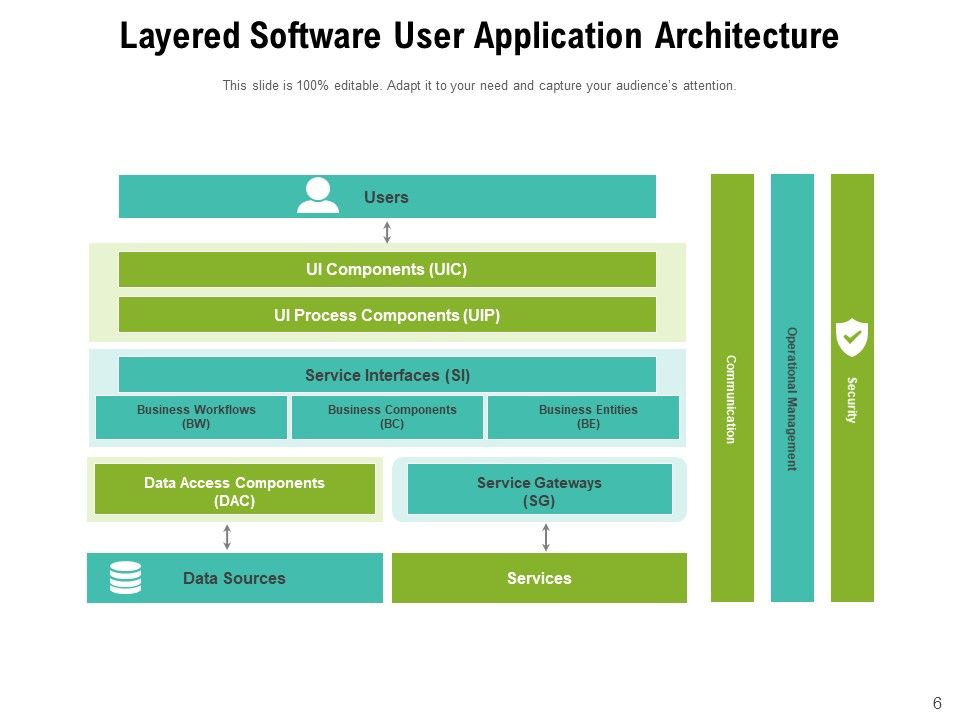Select the Users bar
Image resolution: width=960 pixels, height=720 pixels.
387,197
